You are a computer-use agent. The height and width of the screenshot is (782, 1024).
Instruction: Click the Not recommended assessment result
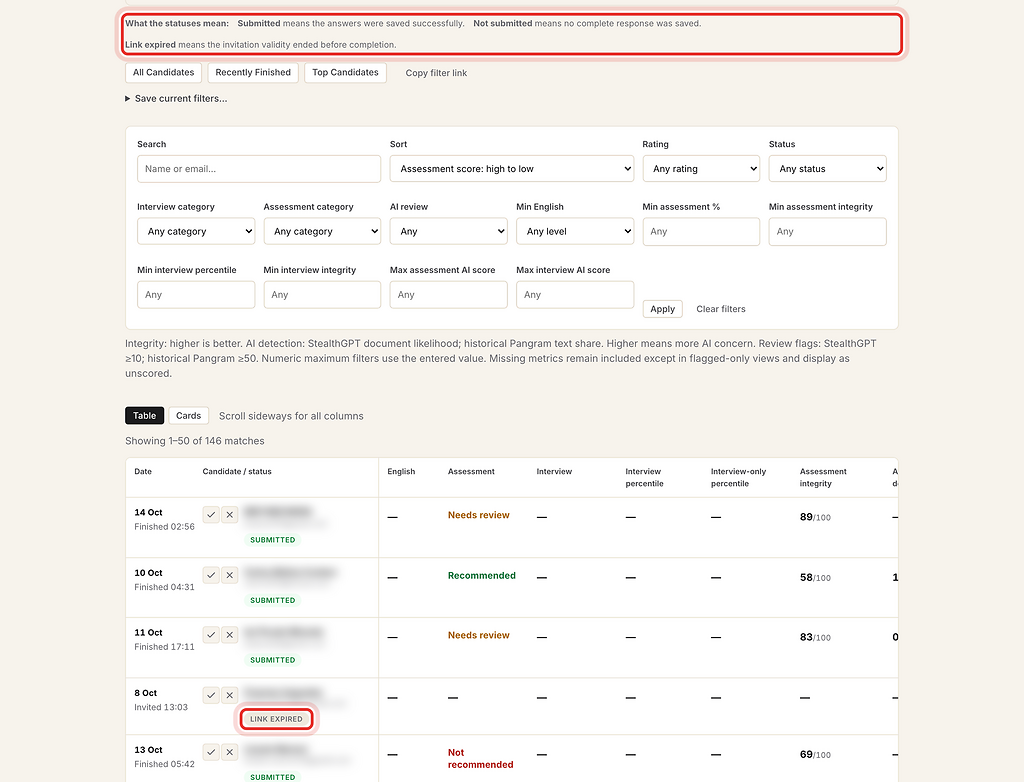[x=481, y=758]
